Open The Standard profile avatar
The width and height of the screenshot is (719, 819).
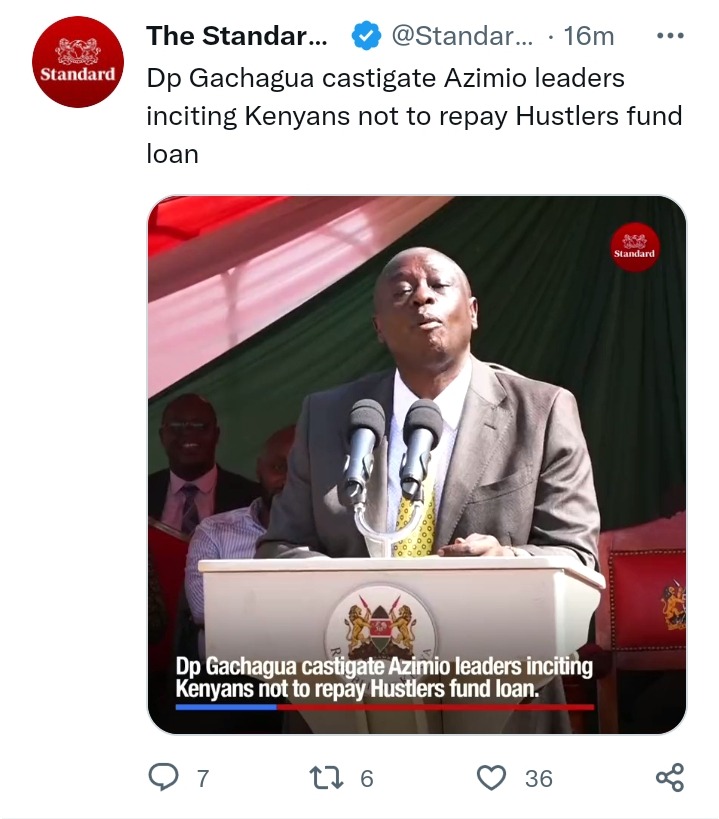pos(78,62)
